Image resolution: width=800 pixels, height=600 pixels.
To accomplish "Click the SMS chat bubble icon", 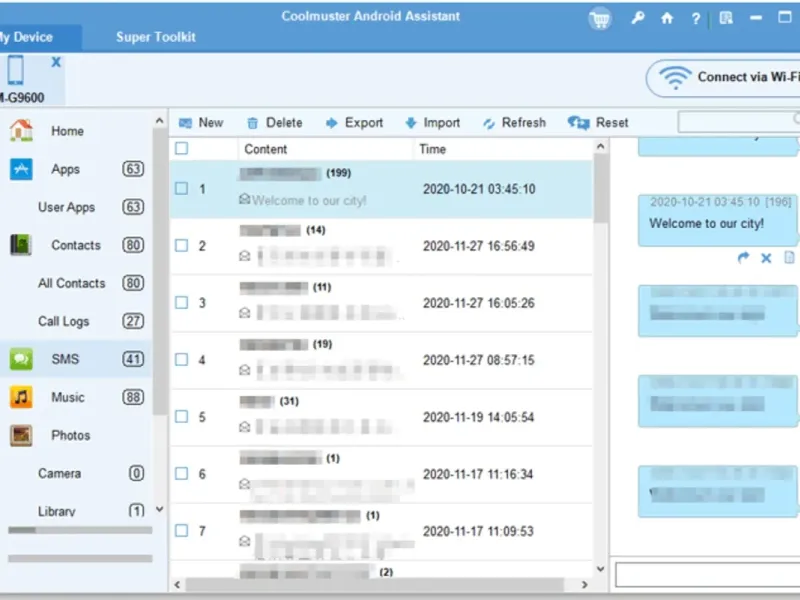I will [21, 359].
